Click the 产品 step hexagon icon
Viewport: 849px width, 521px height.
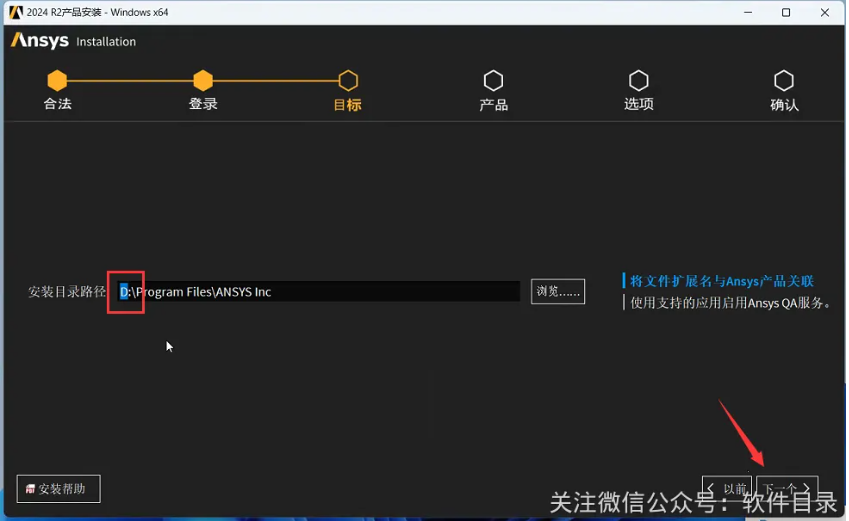[x=493, y=80]
